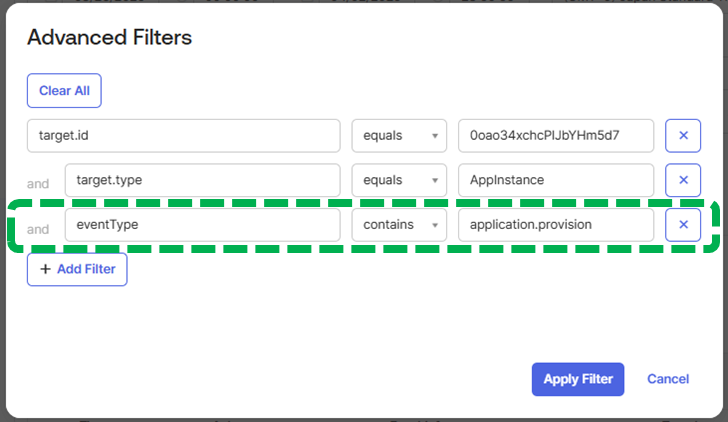This screenshot has width=728, height=422.
Task: Expand the equals dropdown for target.type
Action: click(x=399, y=180)
